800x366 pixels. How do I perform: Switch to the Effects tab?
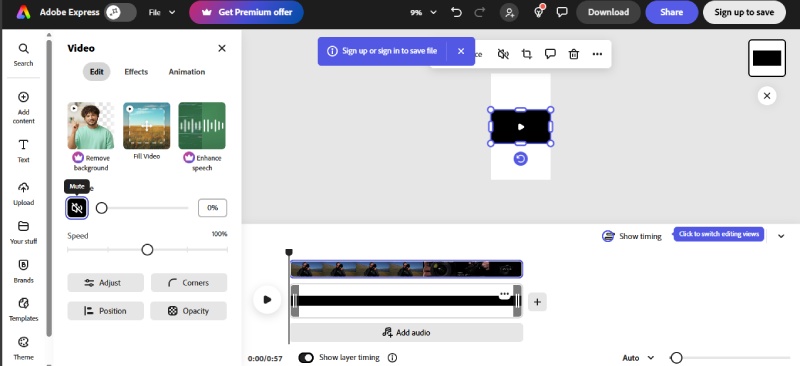click(136, 72)
